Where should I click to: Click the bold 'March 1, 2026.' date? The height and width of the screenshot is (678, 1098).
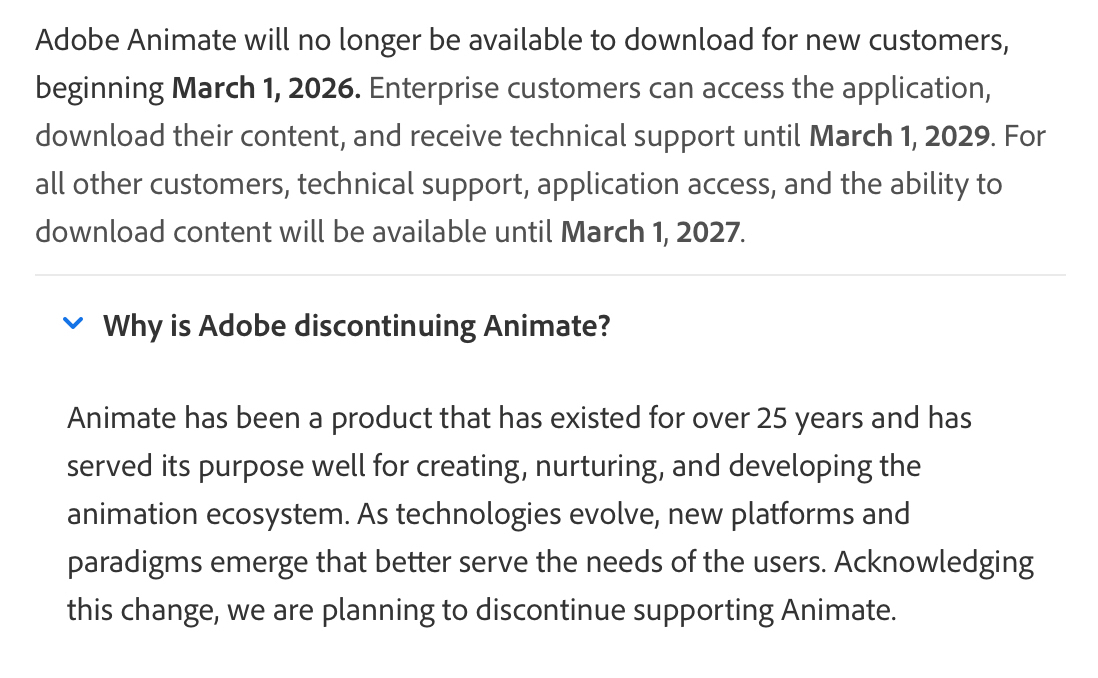pyautogui.click(x=265, y=88)
